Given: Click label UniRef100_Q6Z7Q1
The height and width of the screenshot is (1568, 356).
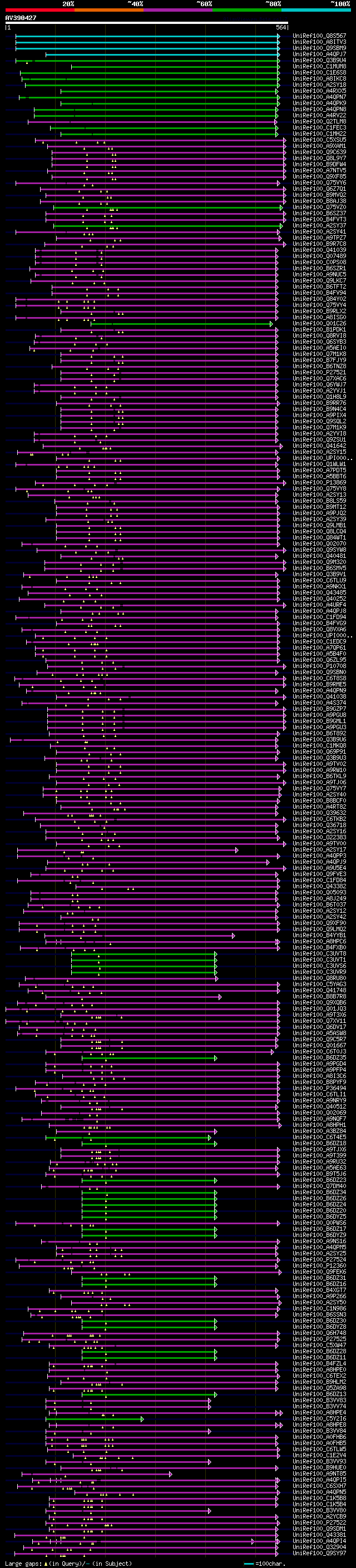Looking at the screenshot, I should [319, 189].
